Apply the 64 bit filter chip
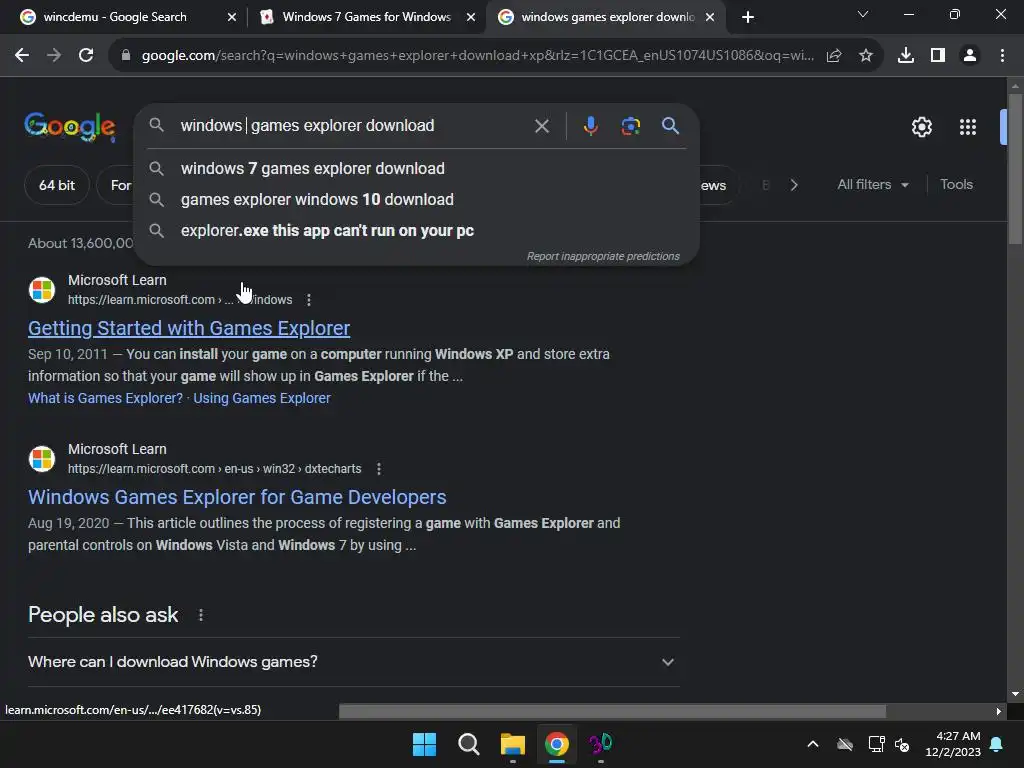Screen dimensions: 1024x768 (x=57, y=185)
